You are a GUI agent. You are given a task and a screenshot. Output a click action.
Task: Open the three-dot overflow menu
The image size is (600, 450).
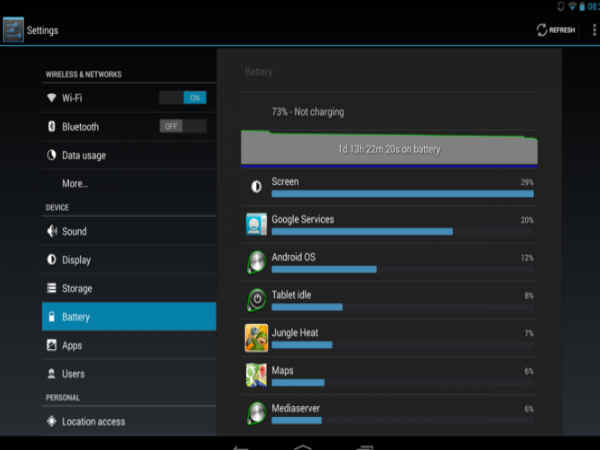(594, 30)
